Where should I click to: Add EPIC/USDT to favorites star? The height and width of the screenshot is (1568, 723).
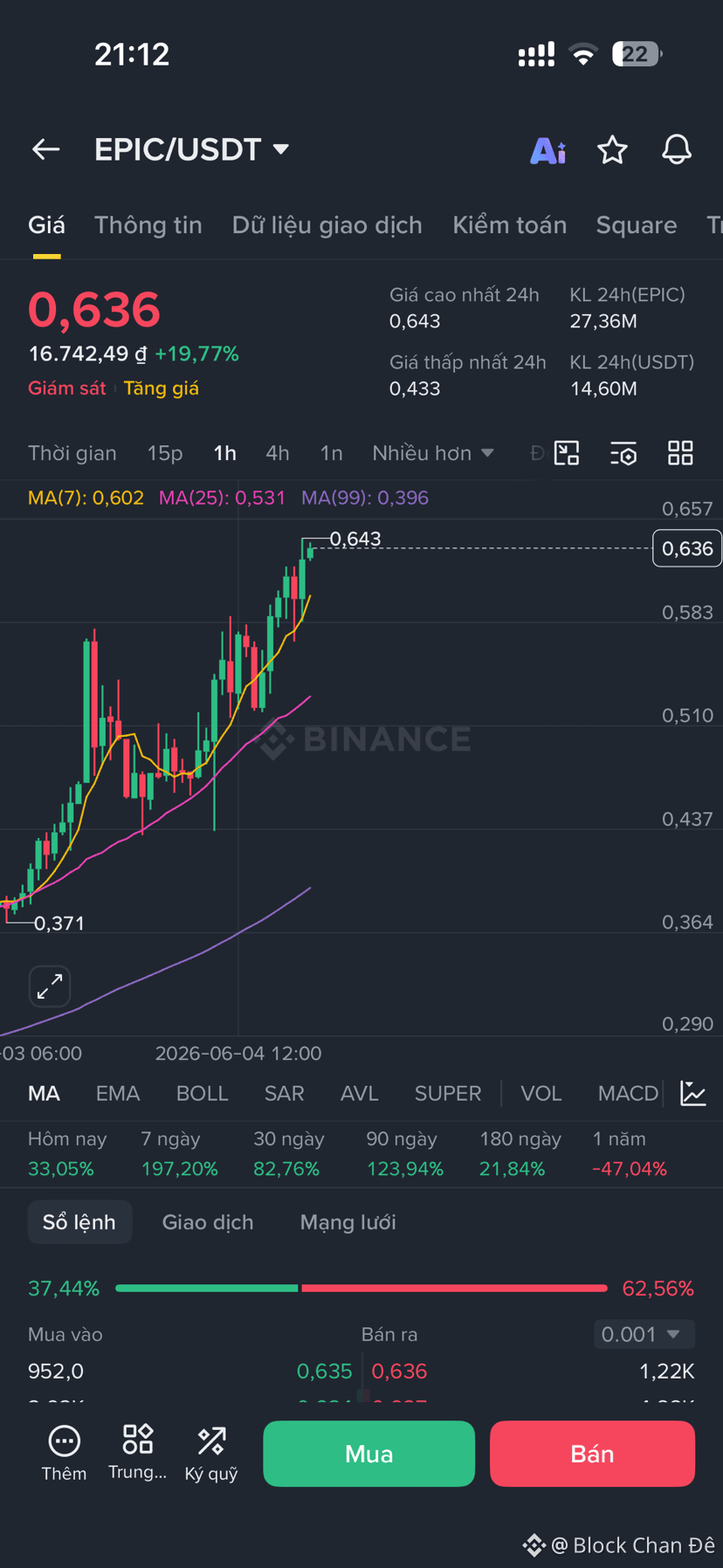[612, 149]
